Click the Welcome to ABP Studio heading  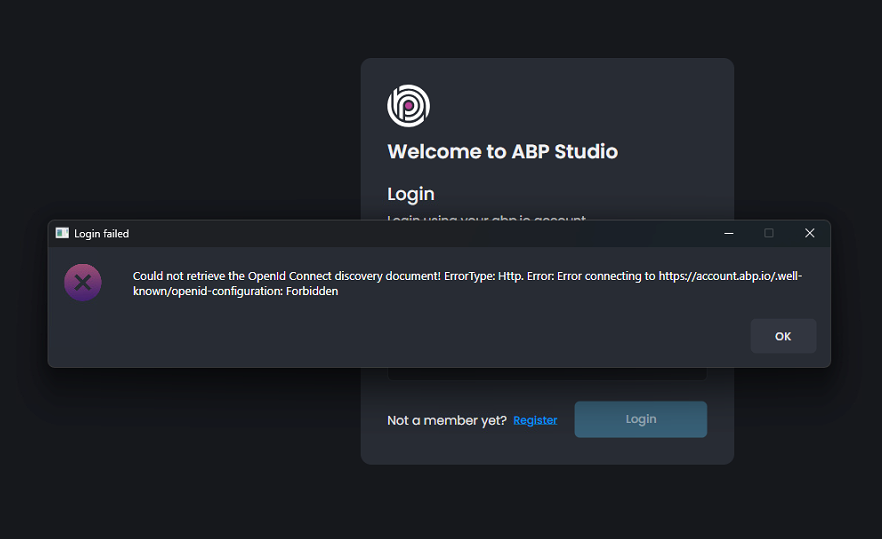click(x=502, y=152)
